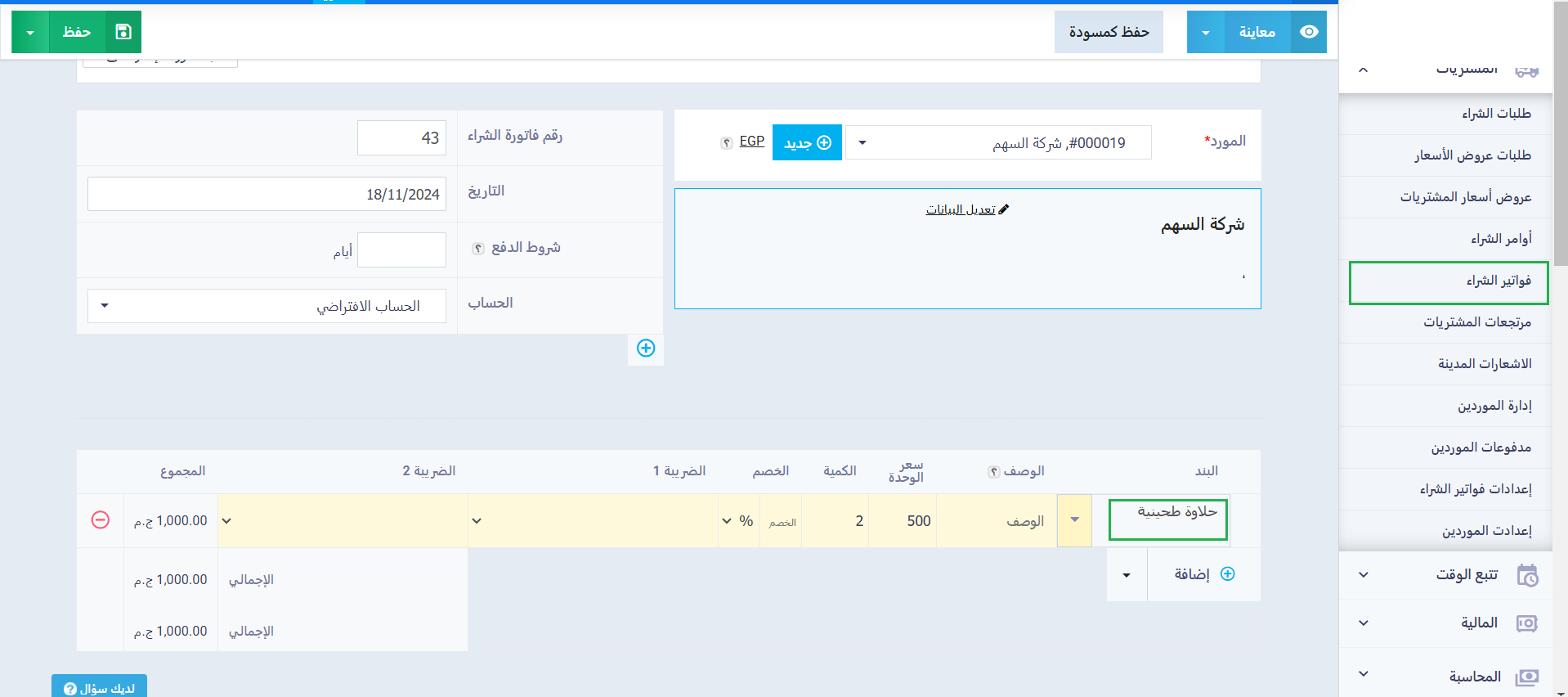Click the purchase invoice number field
The image size is (1568, 697).
tap(401, 138)
